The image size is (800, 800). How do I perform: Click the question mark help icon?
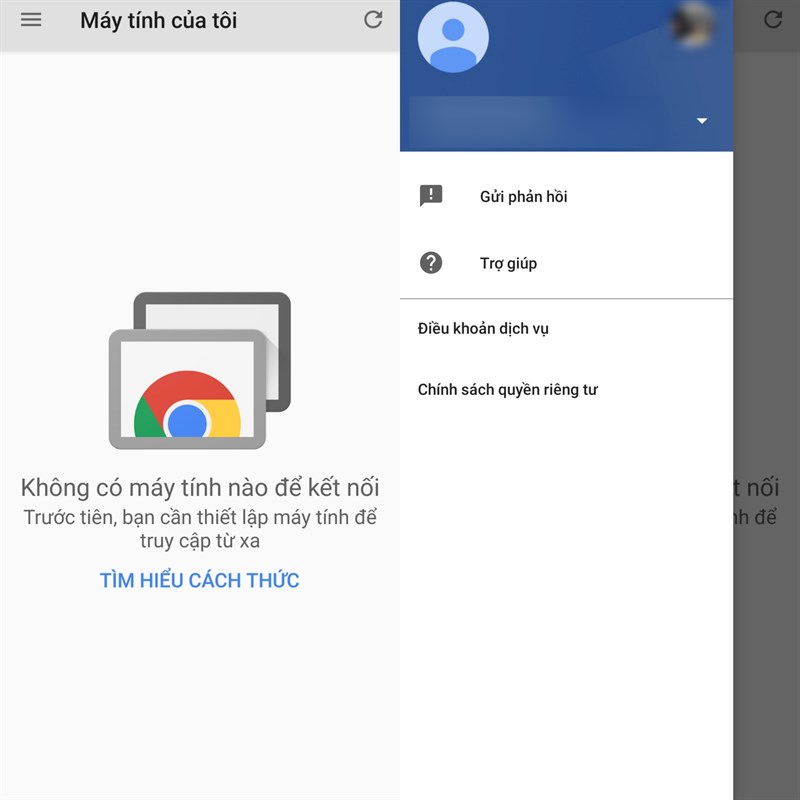coord(431,263)
